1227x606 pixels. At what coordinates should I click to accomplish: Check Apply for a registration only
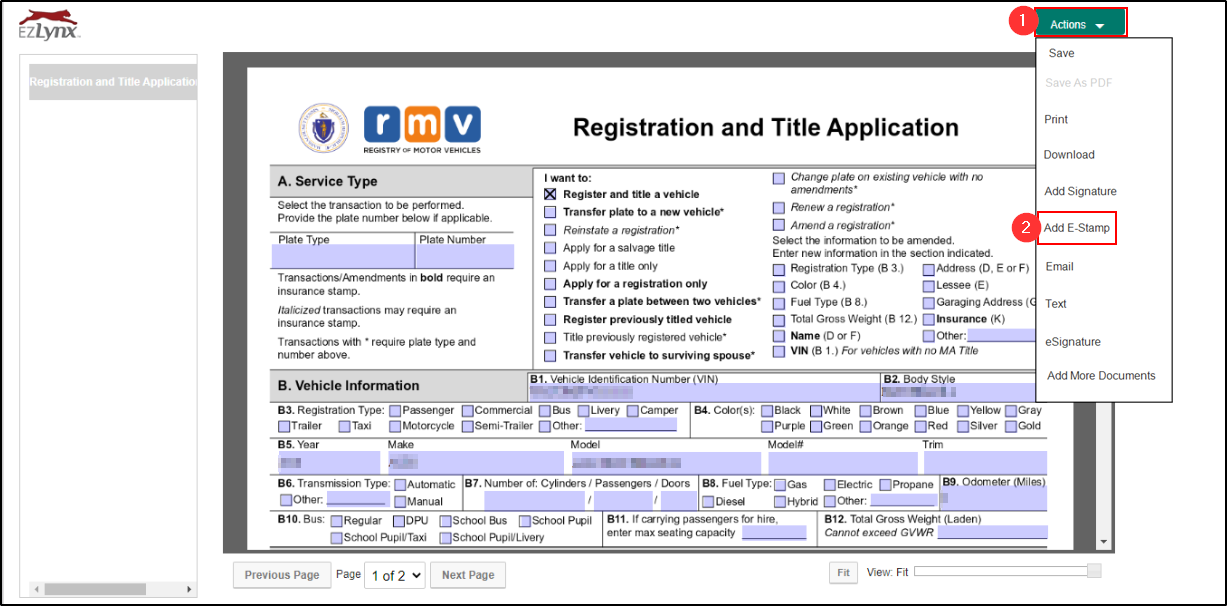pos(550,284)
